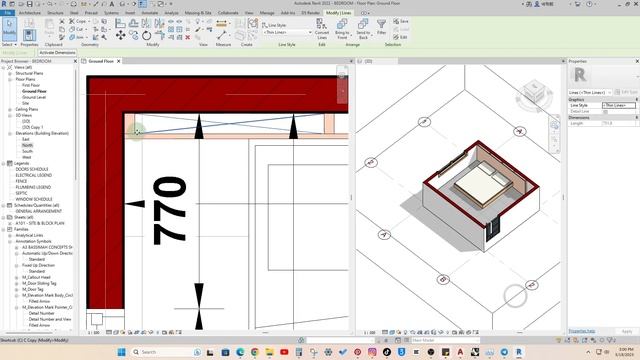Viewport: 640px width, 360px height.
Task: Click the Cope geometry tool
Action: (x=78, y=21)
